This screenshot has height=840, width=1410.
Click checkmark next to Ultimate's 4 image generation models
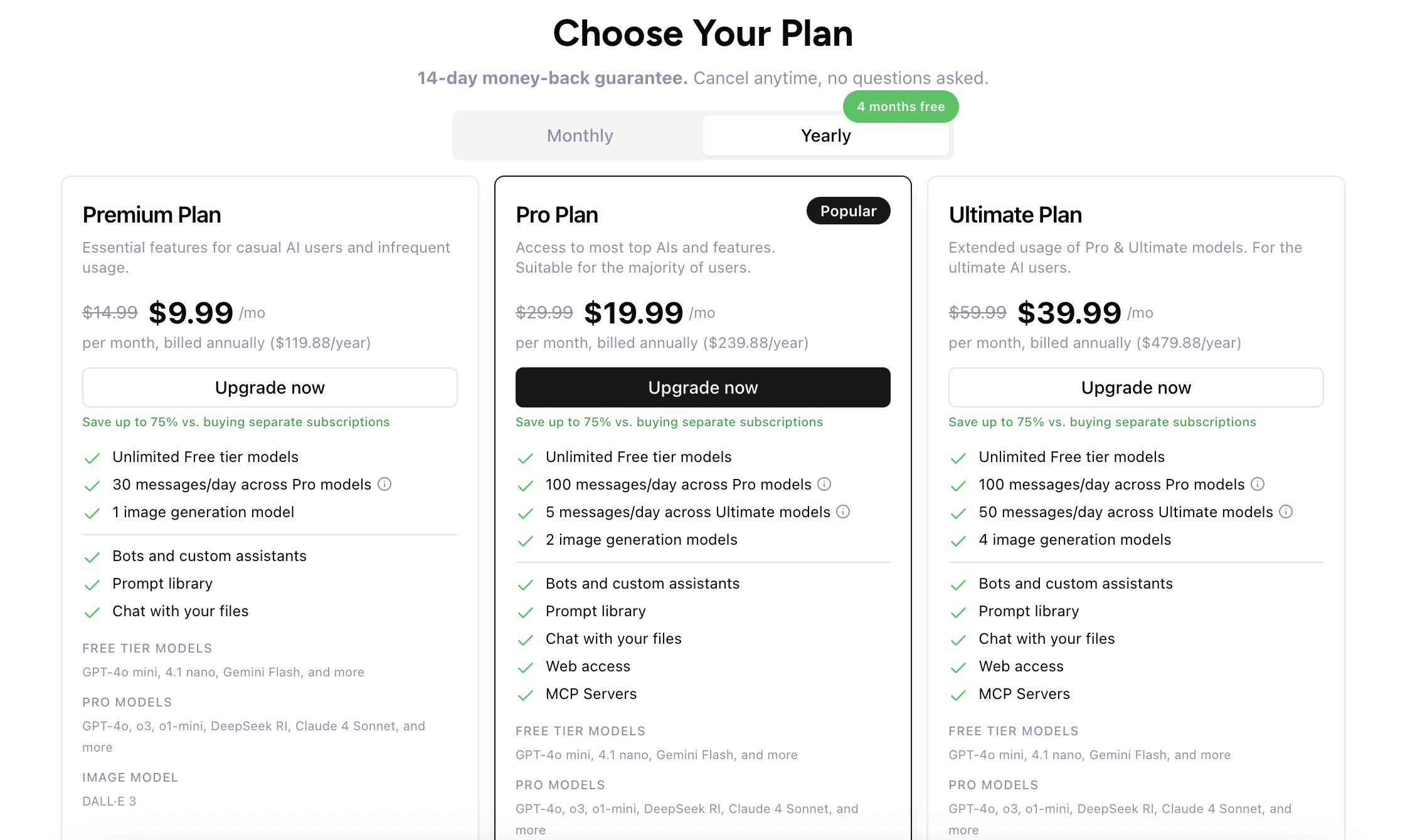[x=958, y=540]
